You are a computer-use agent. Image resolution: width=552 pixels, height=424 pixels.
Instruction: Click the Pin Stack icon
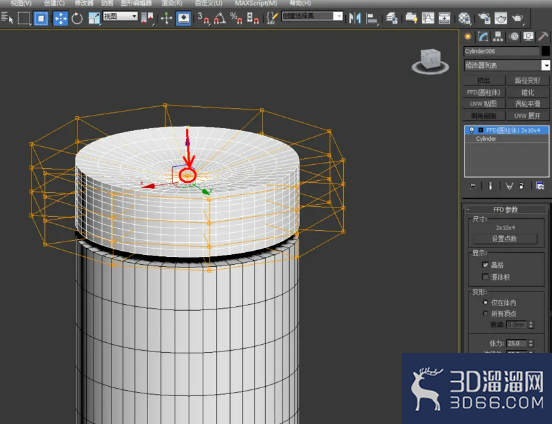click(x=473, y=186)
